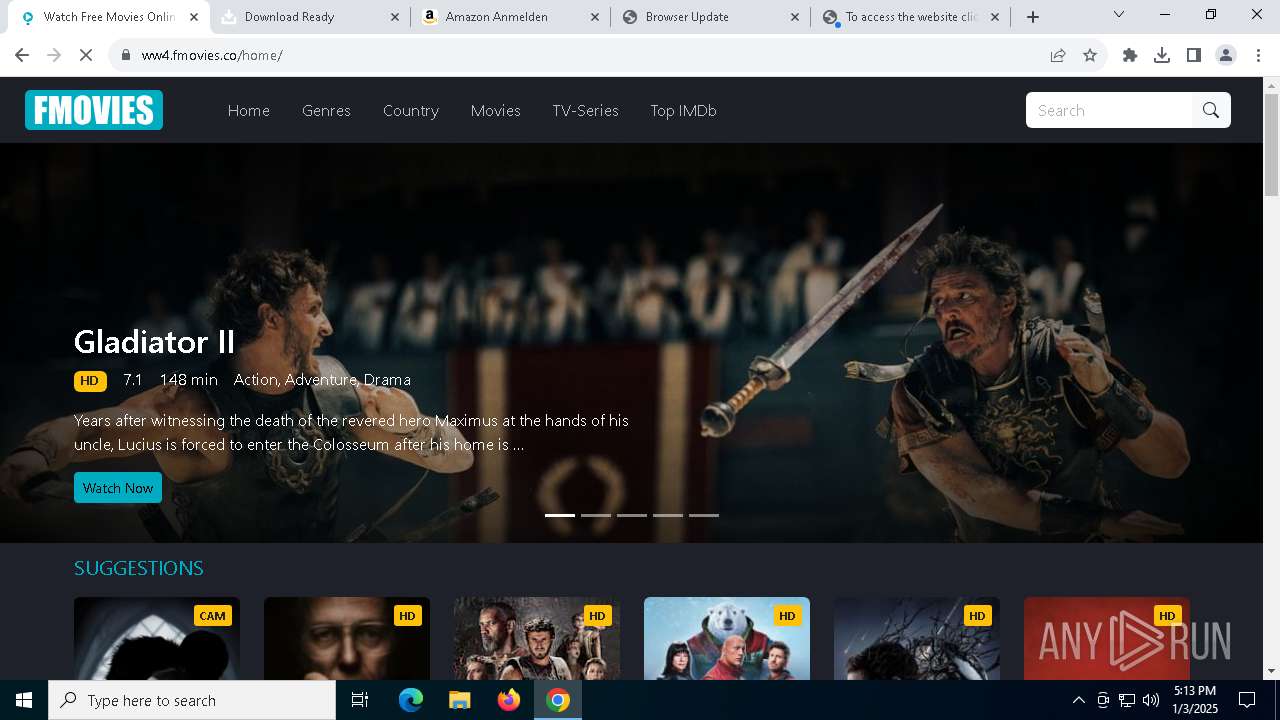The height and width of the screenshot is (720, 1280).
Task: Open the gladiators group poster thumbnail
Action: [x=537, y=638]
